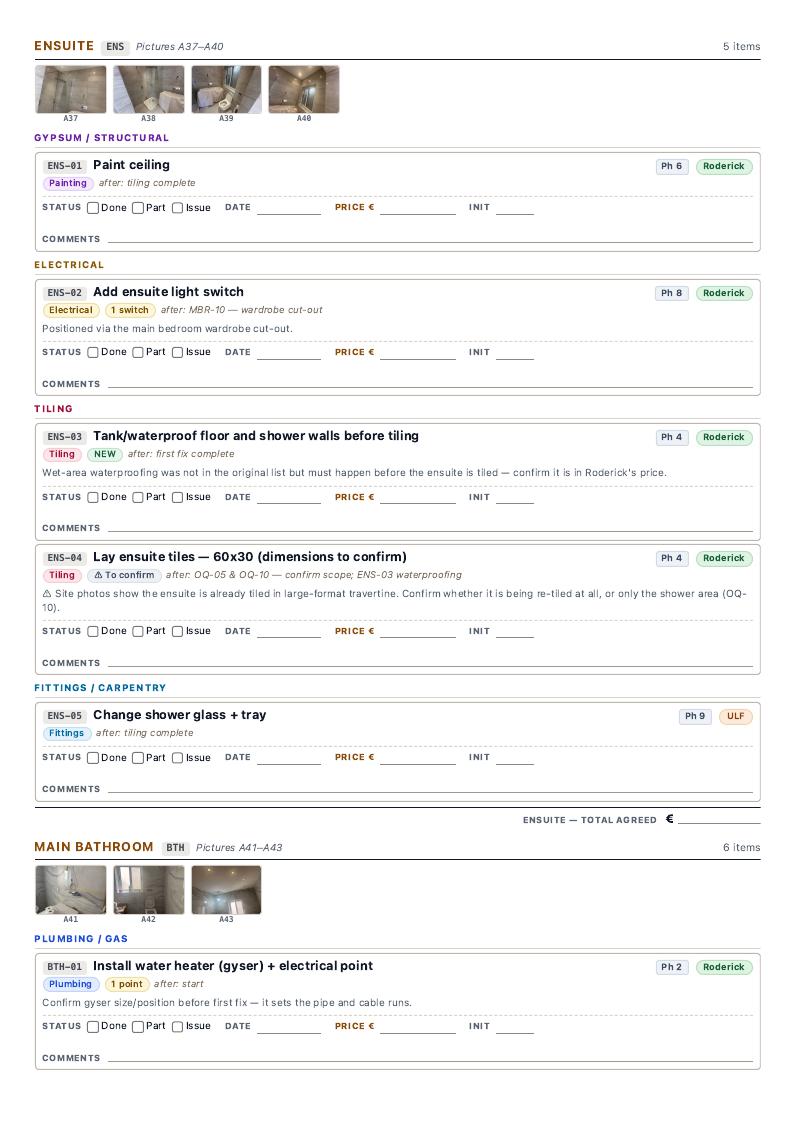Open ensuite photo thumbnail A37
The image size is (795, 1124).
click(x=70, y=90)
